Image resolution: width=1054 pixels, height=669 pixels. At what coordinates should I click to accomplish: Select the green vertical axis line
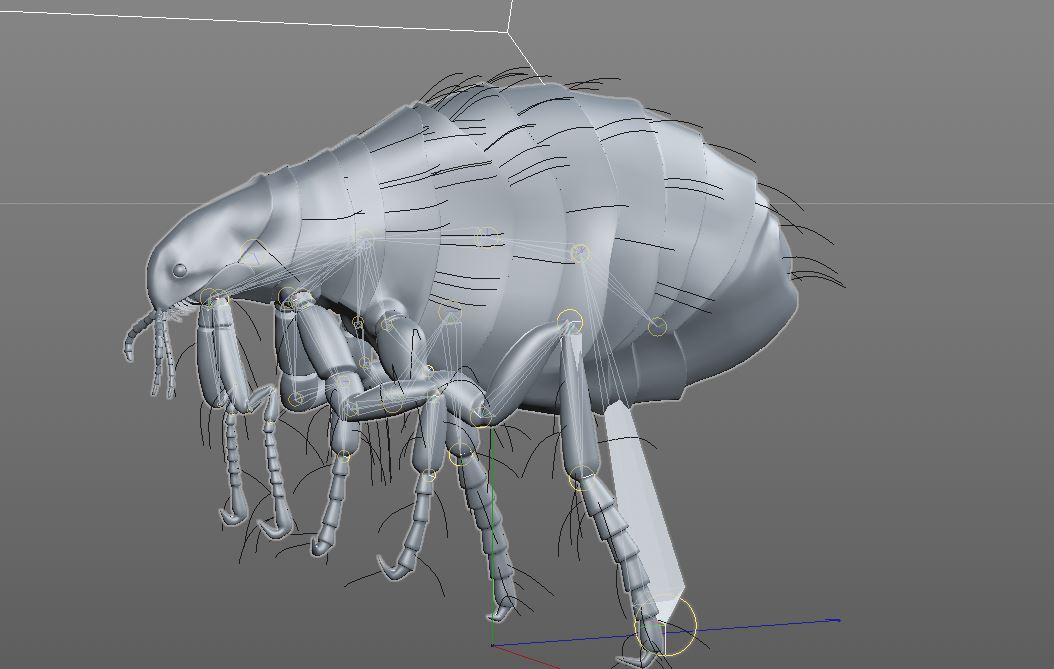(493, 535)
